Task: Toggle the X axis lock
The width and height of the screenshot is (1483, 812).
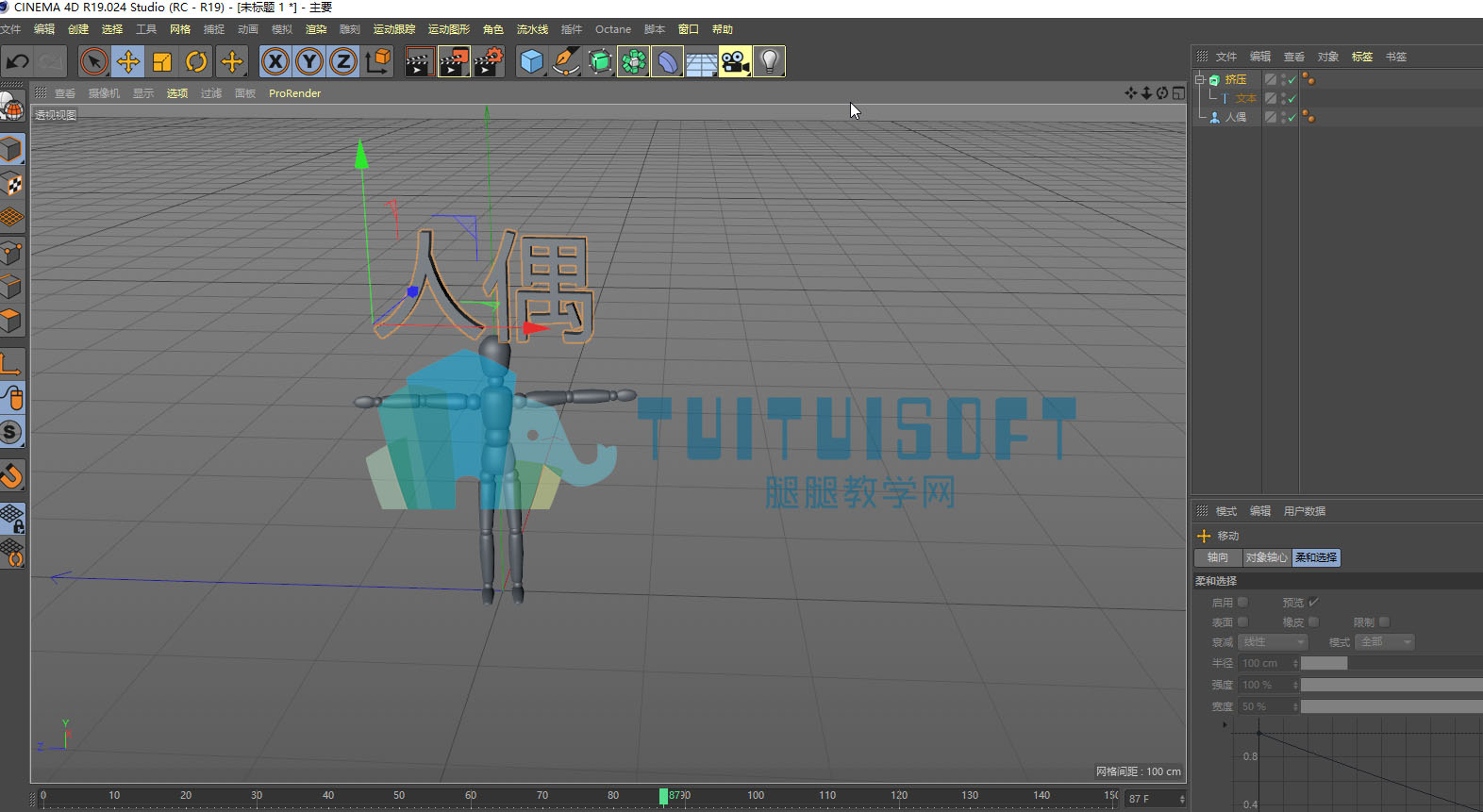Action: tap(275, 62)
